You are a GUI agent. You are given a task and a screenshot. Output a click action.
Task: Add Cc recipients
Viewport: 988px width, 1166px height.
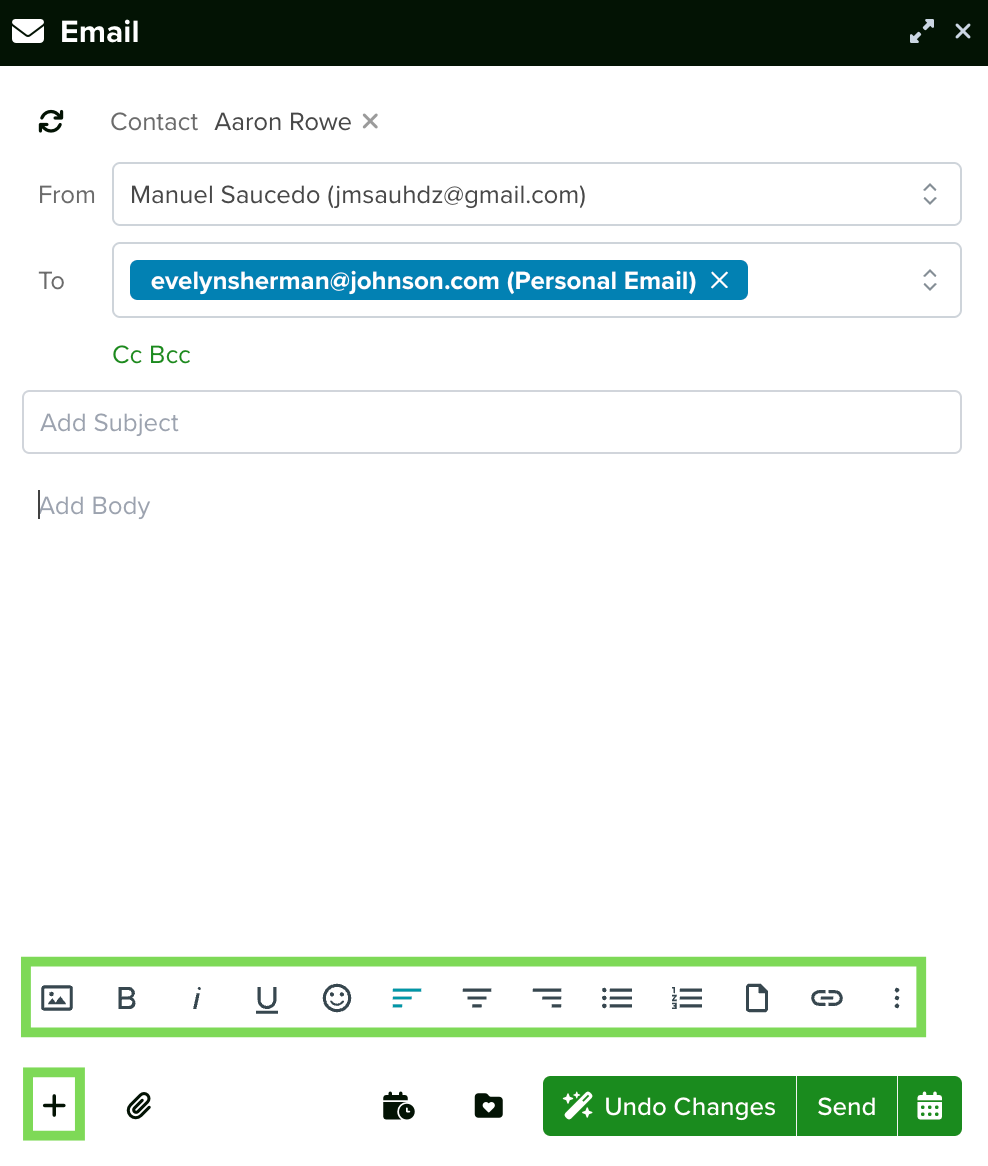click(127, 355)
